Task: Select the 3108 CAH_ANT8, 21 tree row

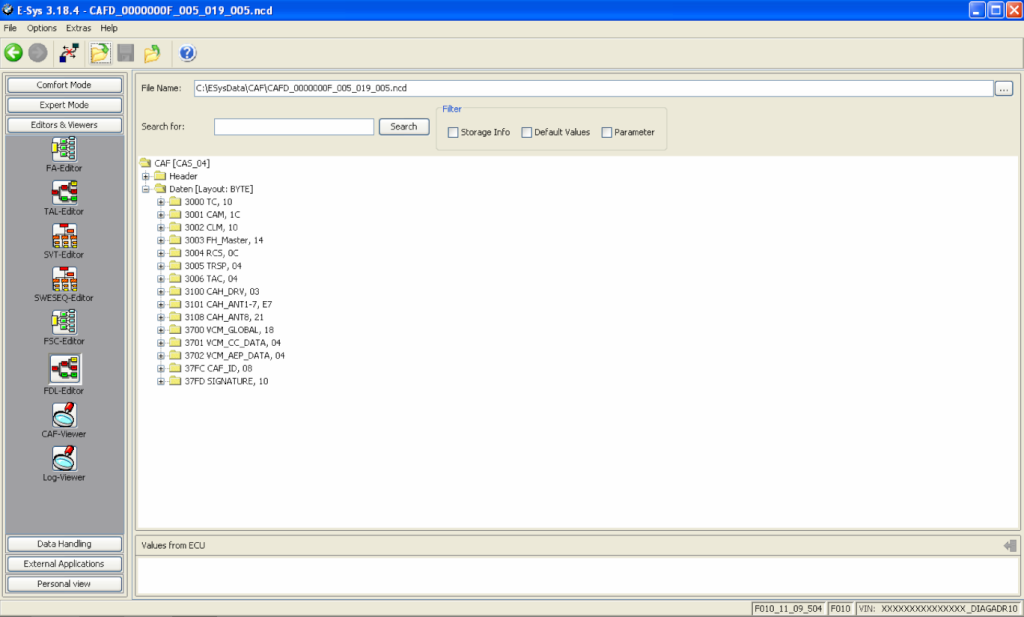Action: [x=217, y=317]
